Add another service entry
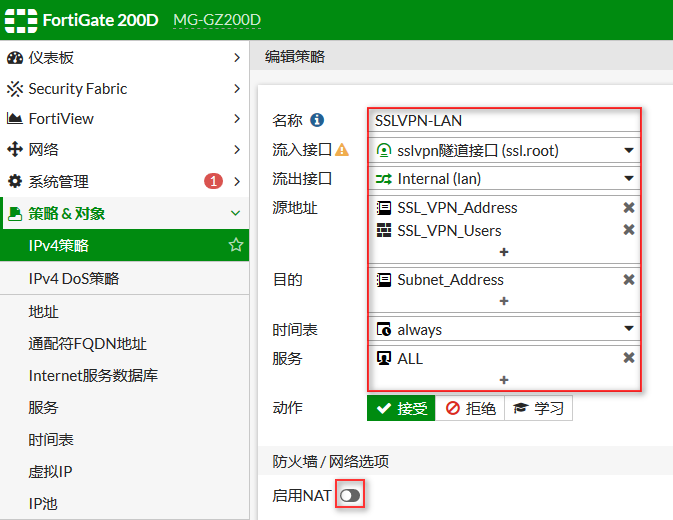The width and height of the screenshot is (673, 520). pos(504,380)
